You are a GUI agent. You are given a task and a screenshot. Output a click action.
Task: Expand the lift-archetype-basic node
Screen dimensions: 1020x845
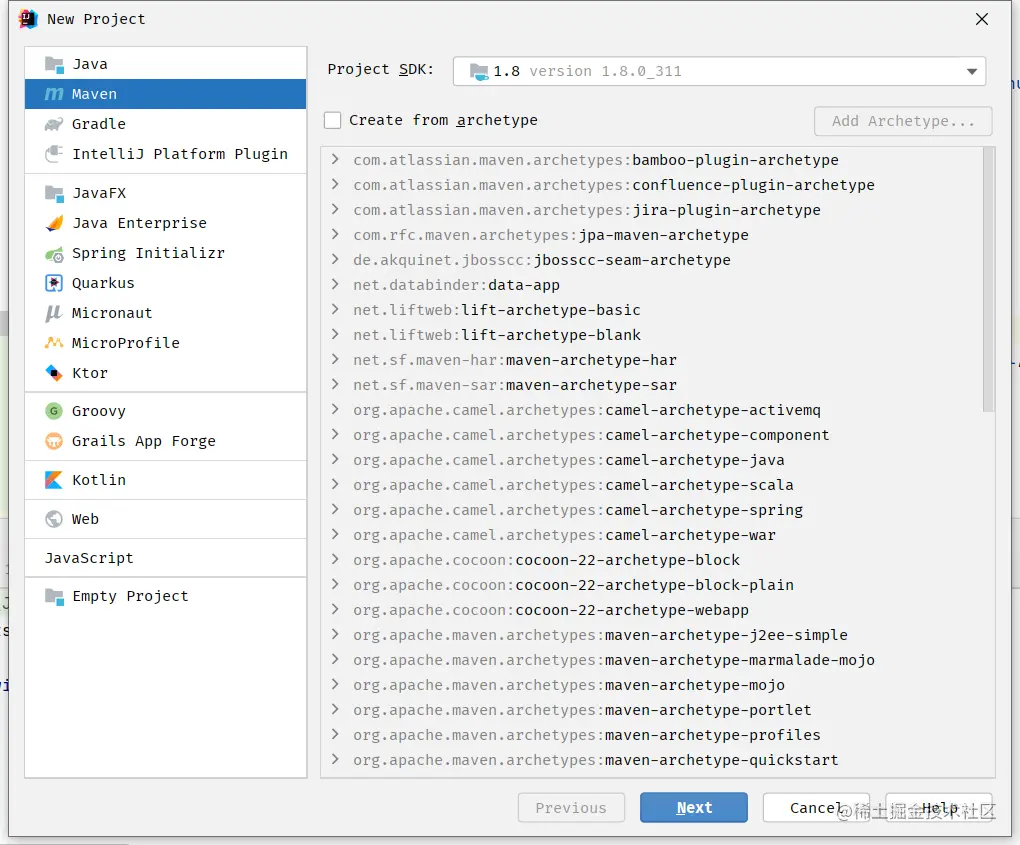point(335,310)
